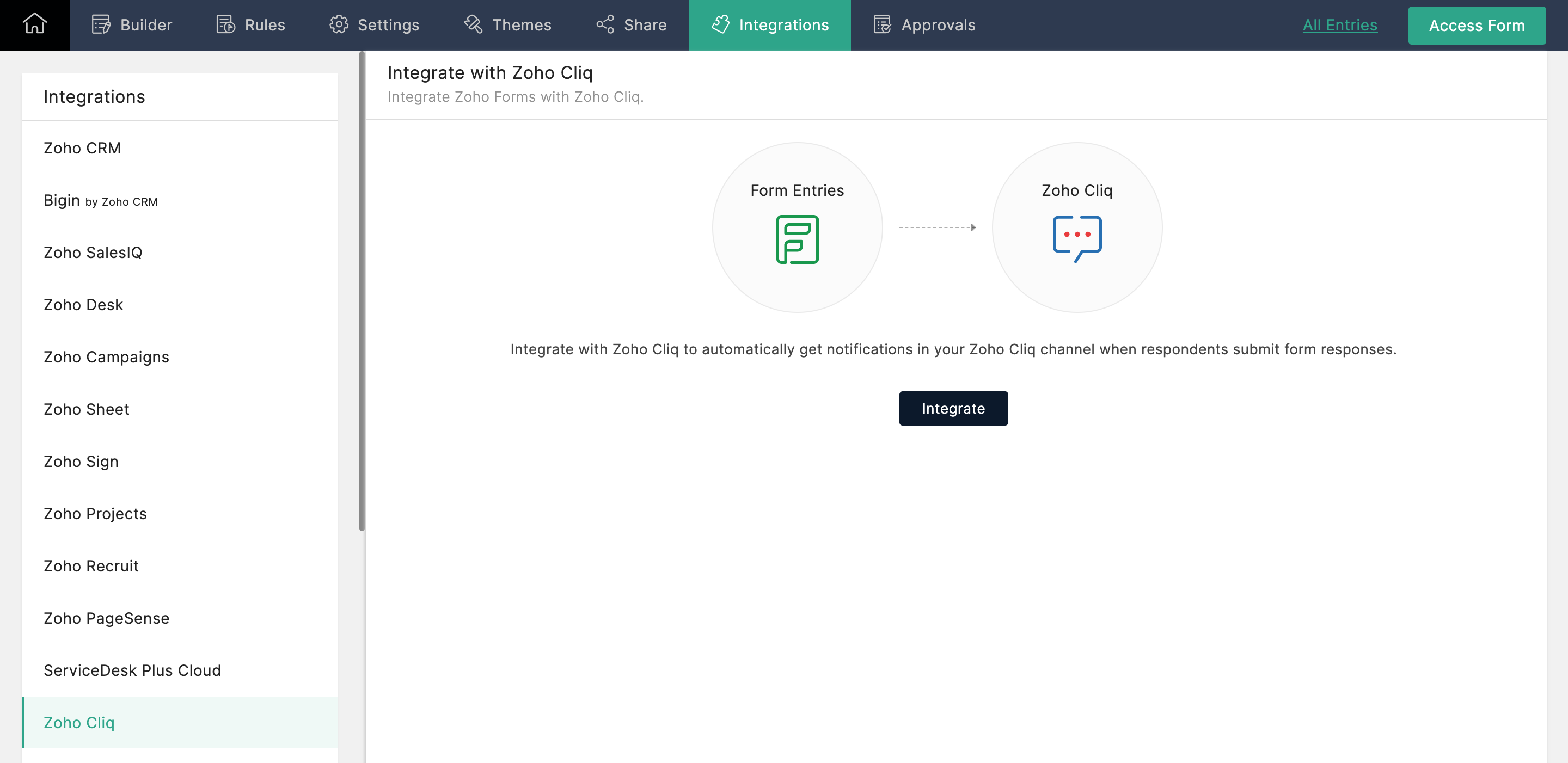
Task: Select Zoho CRM from integrations list
Action: pyautogui.click(x=82, y=148)
